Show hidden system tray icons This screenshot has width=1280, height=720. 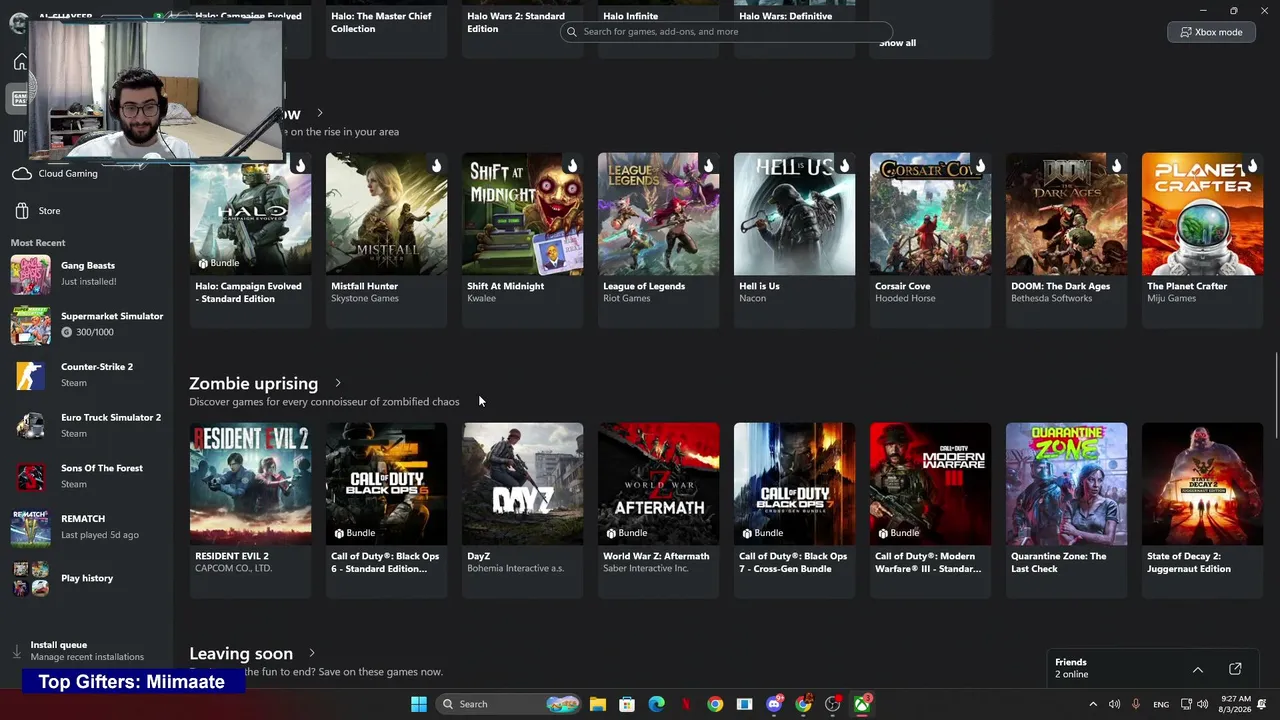[1093, 704]
